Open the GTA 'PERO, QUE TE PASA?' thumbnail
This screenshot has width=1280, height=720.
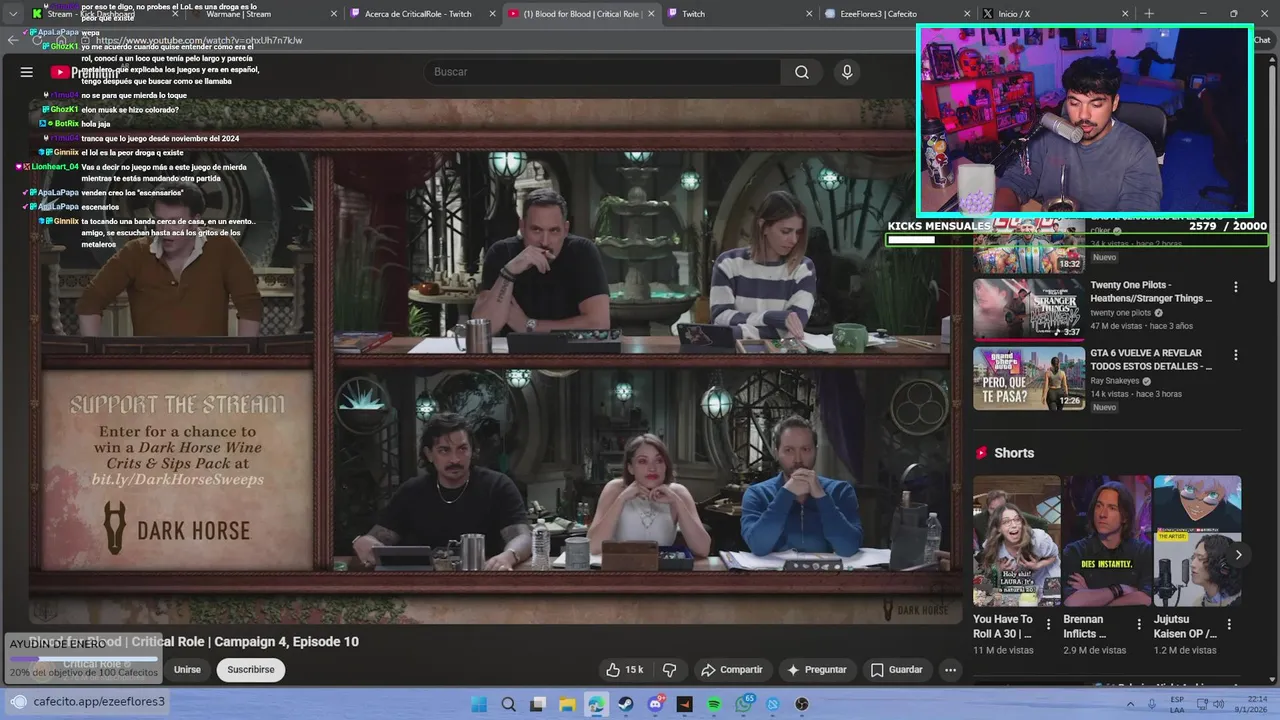(x=1029, y=378)
